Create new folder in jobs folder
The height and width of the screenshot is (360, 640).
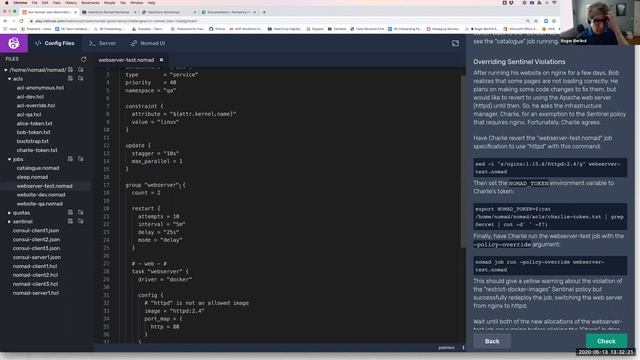coord(80,159)
